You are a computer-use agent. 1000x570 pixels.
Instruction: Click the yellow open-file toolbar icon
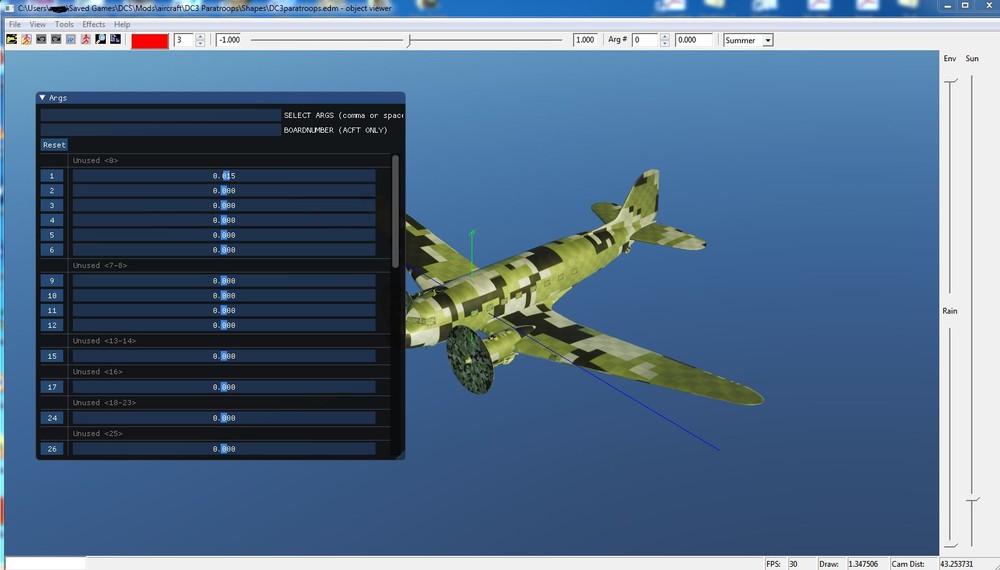click(11, 40)
